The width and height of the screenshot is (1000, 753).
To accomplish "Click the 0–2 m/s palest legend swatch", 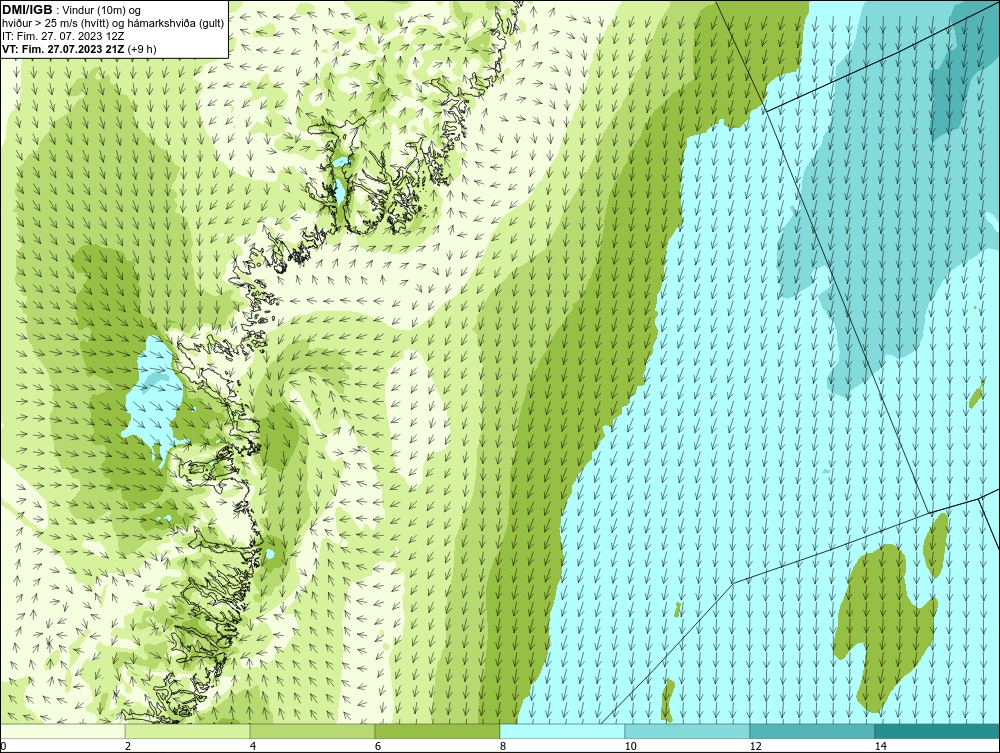I will coord(62,731).
